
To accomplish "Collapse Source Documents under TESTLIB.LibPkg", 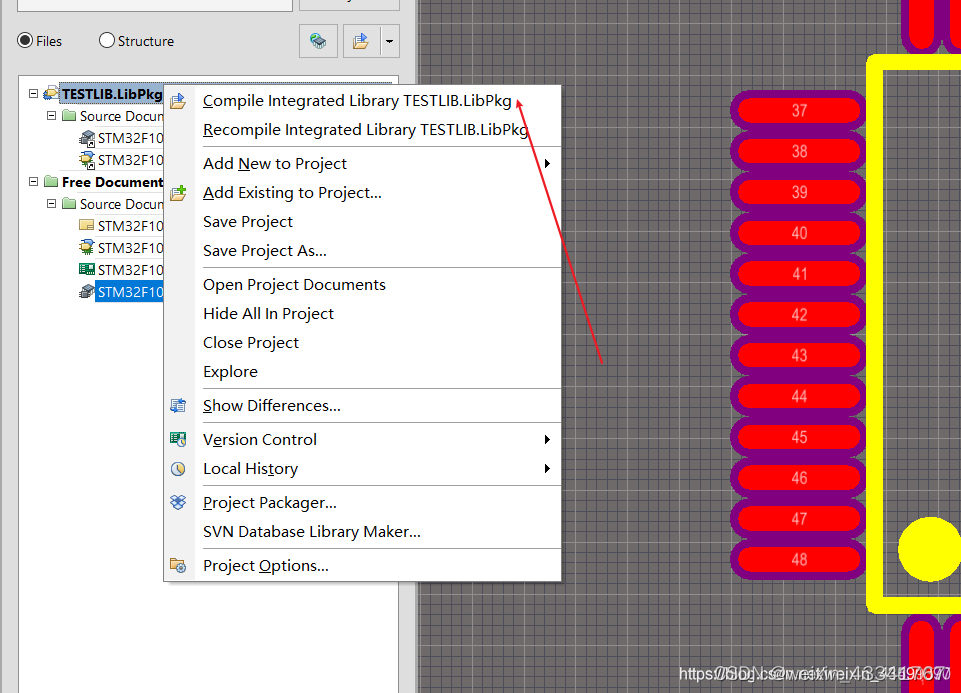I will pyautogui.click(x=51, y=116).
